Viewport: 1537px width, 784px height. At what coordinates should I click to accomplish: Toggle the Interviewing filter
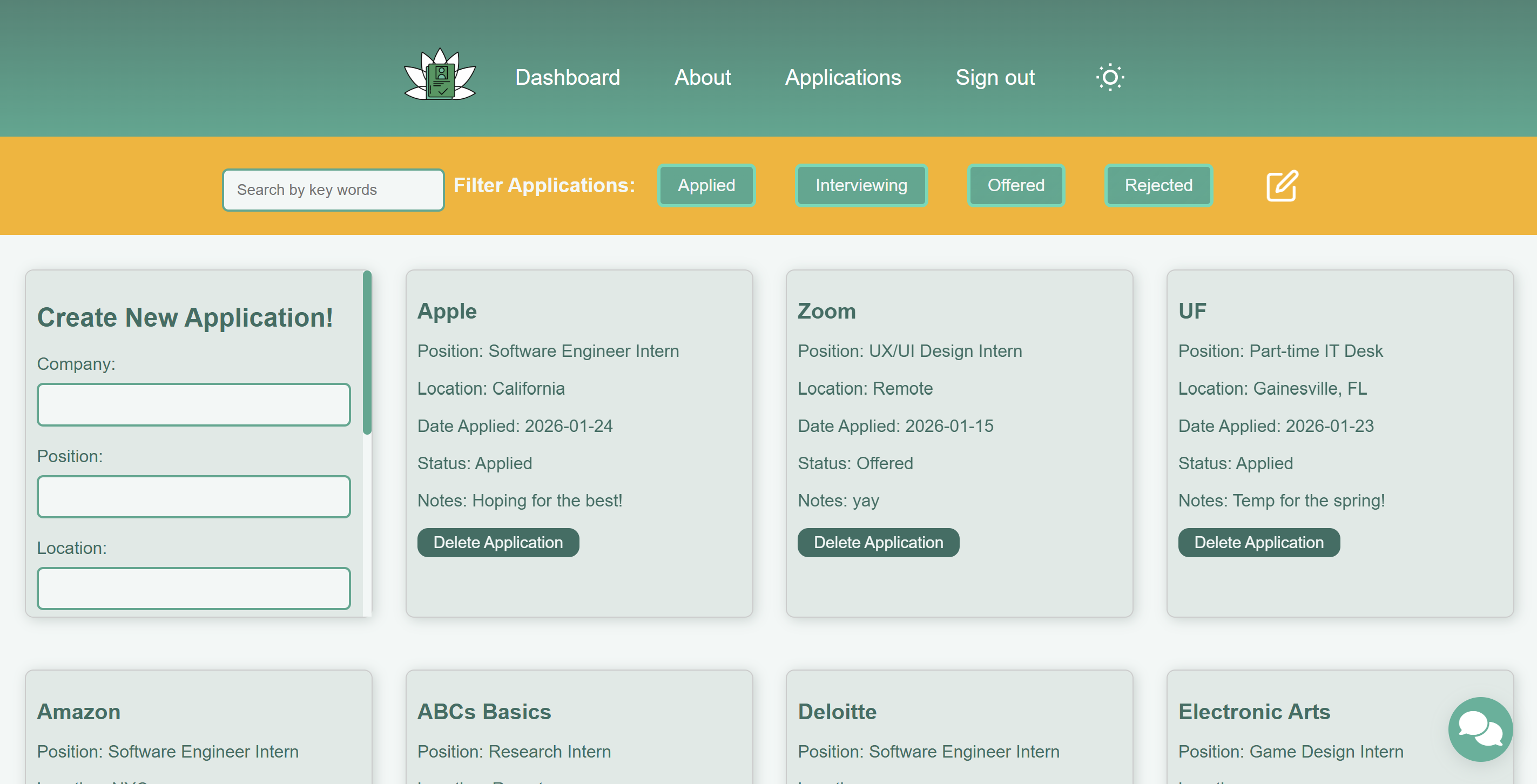coord(860,186)
